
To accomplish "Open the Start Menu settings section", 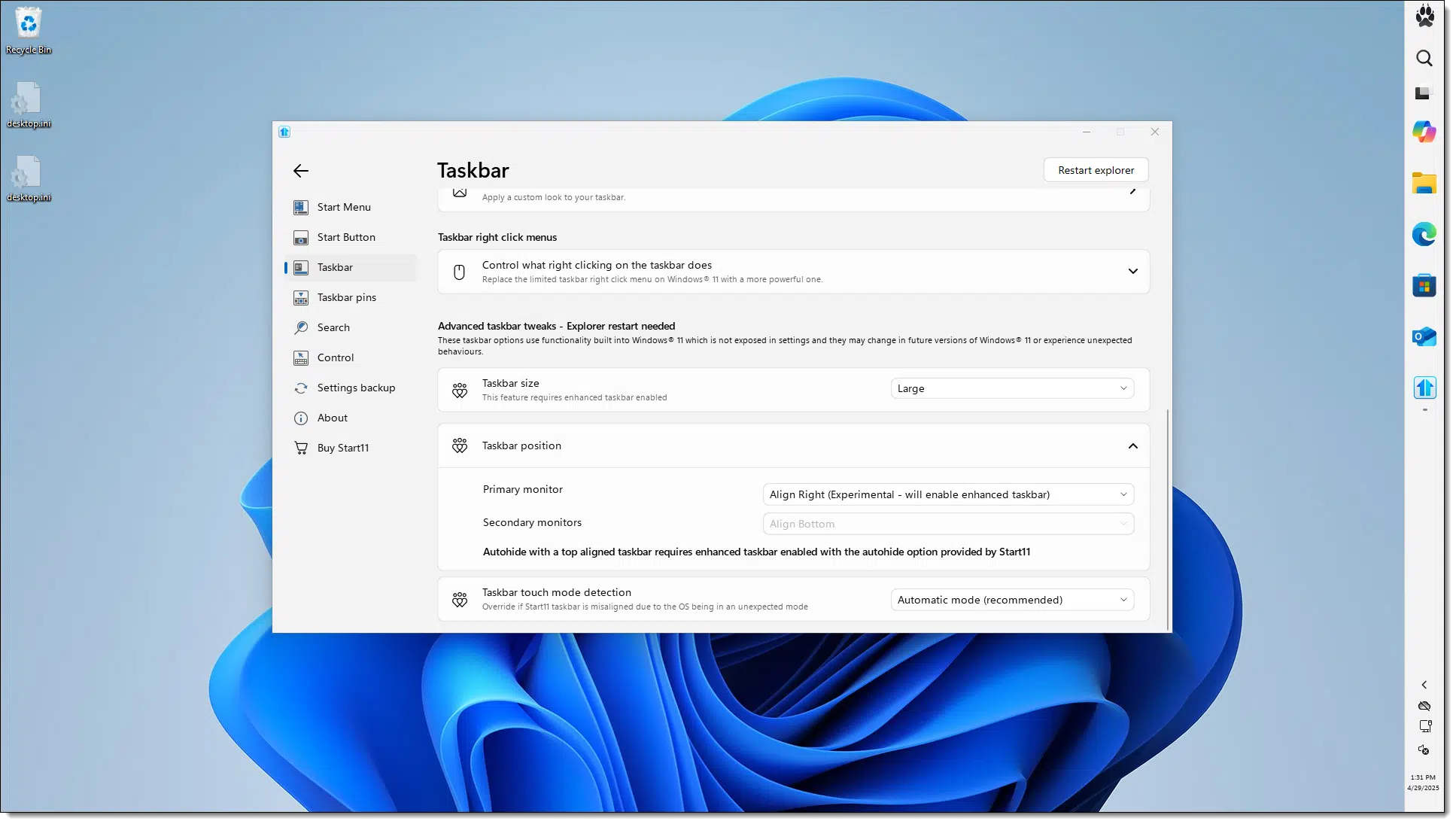I will [351, 207].
